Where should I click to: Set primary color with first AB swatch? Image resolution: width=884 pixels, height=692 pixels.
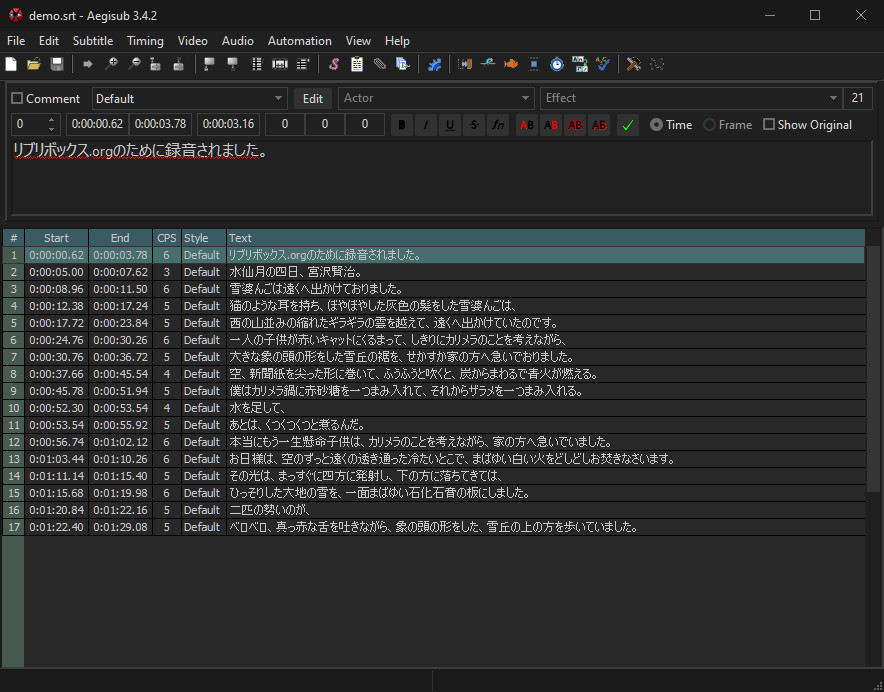[526, 125]
